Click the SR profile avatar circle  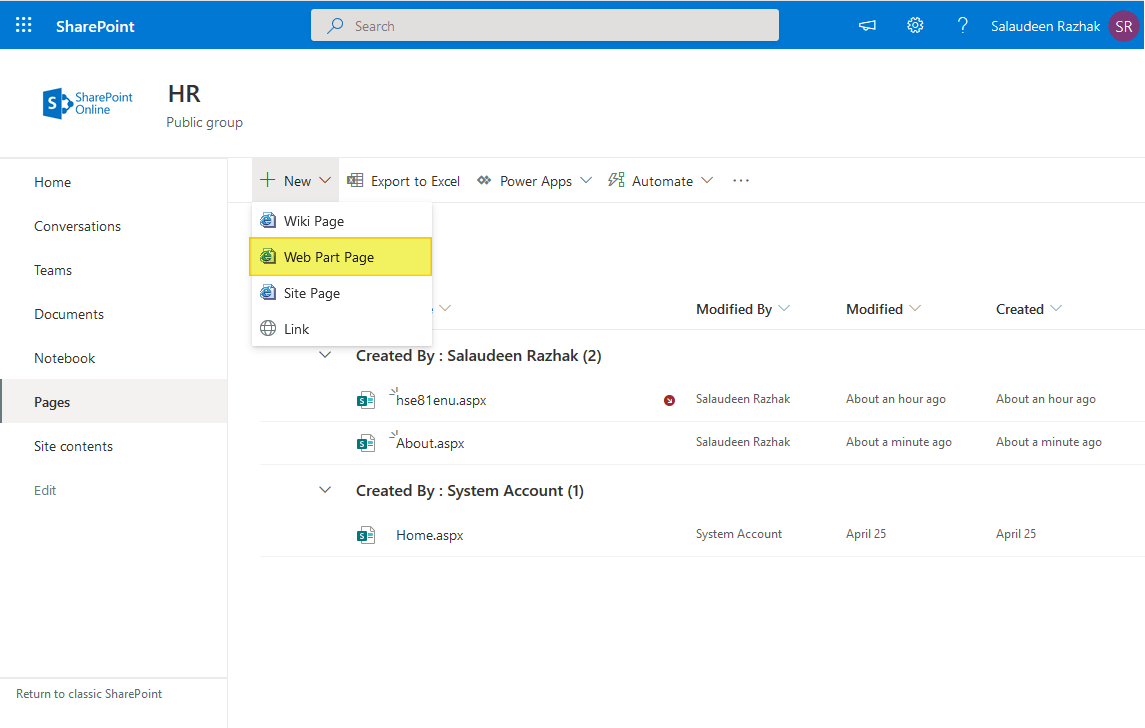pyautogui.click(x=1123, y=25)
